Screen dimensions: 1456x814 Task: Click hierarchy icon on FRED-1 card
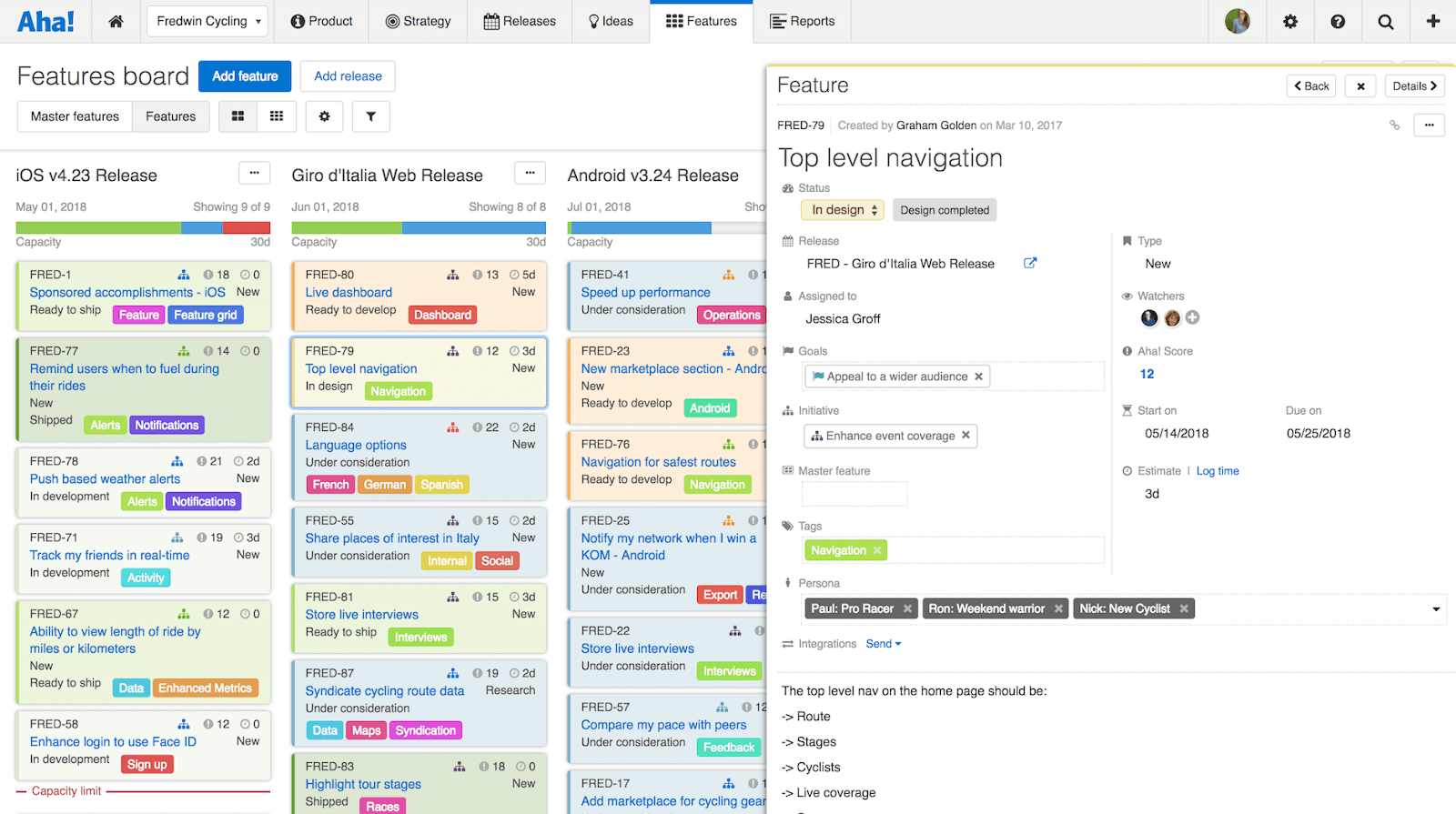(184, 275)
